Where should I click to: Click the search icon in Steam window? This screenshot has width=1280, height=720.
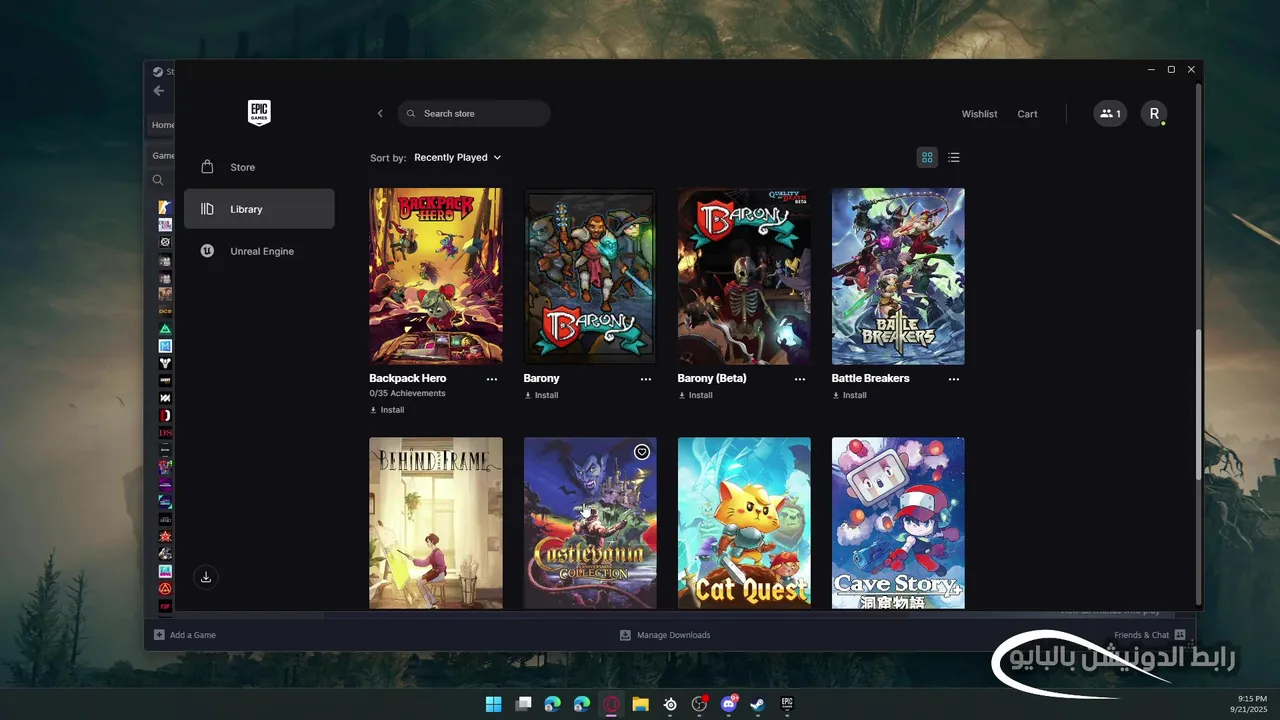[x=158, y=180]
